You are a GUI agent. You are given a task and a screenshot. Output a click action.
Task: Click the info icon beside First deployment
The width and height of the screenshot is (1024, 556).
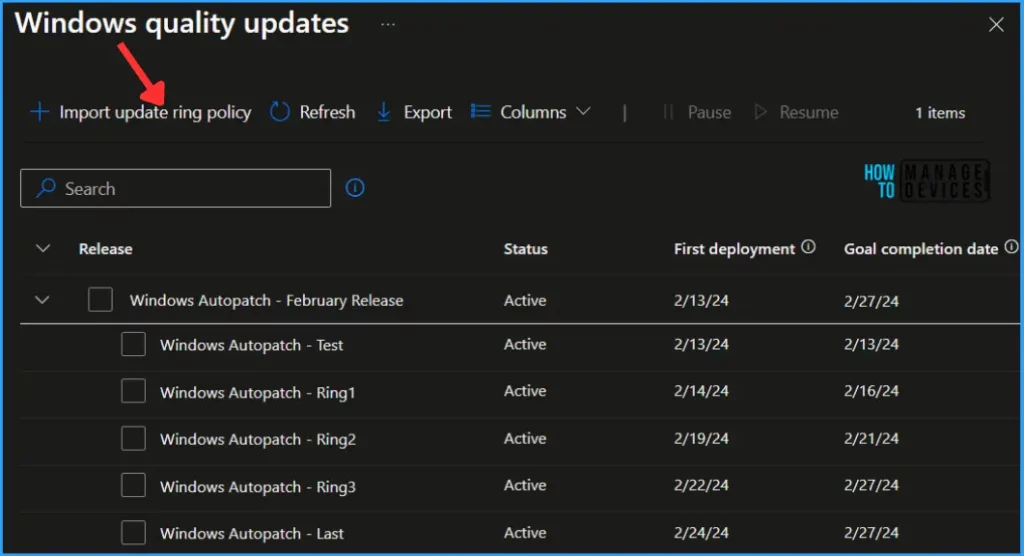point(808,247)
